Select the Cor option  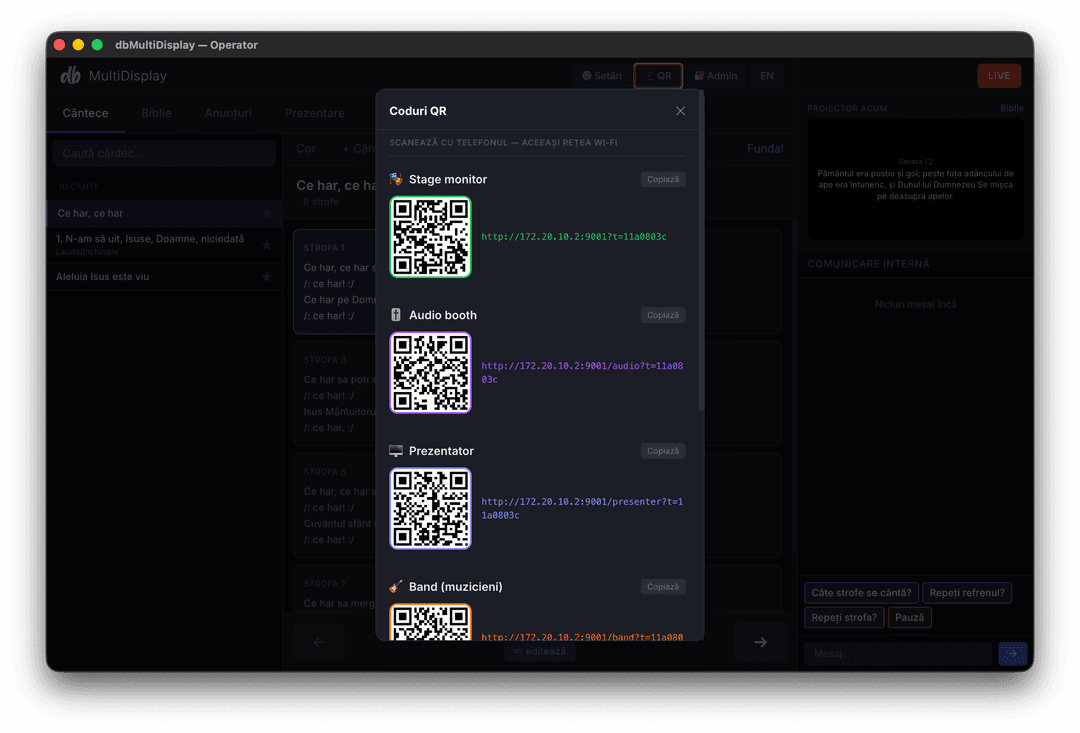306,148
